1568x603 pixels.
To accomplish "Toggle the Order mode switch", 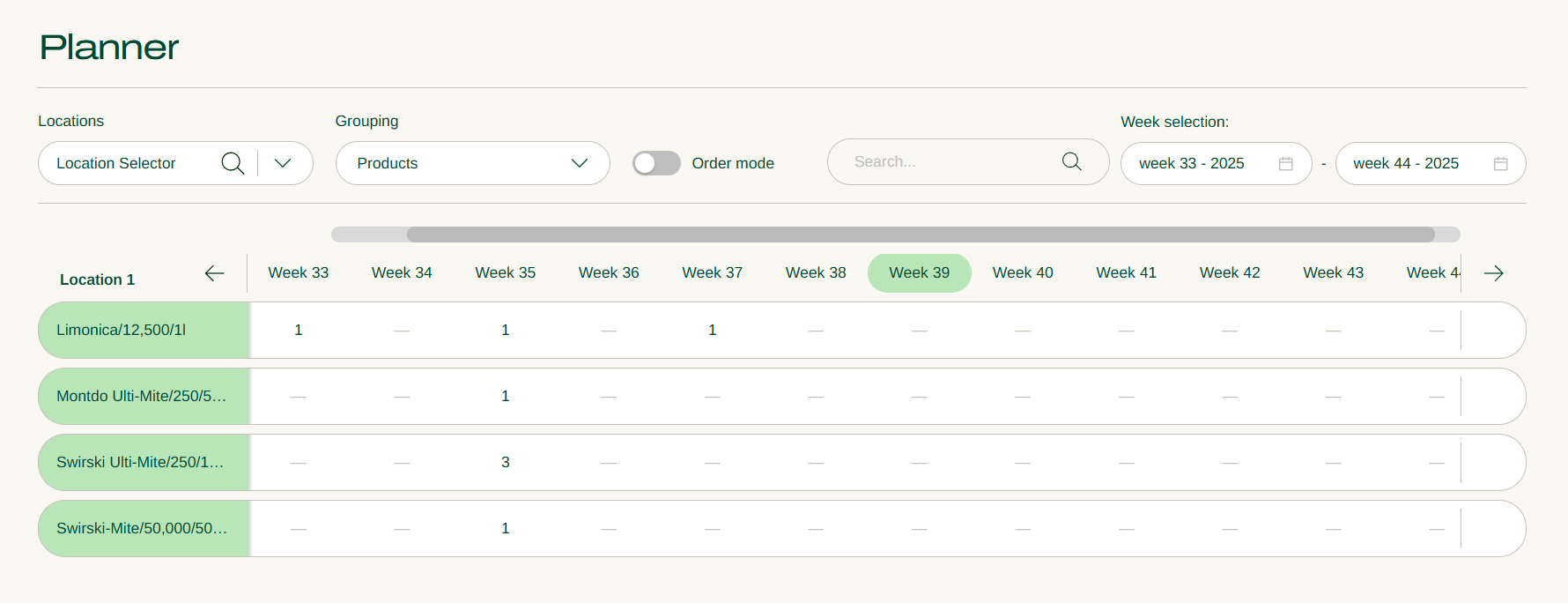I will (x=656, y=163).
